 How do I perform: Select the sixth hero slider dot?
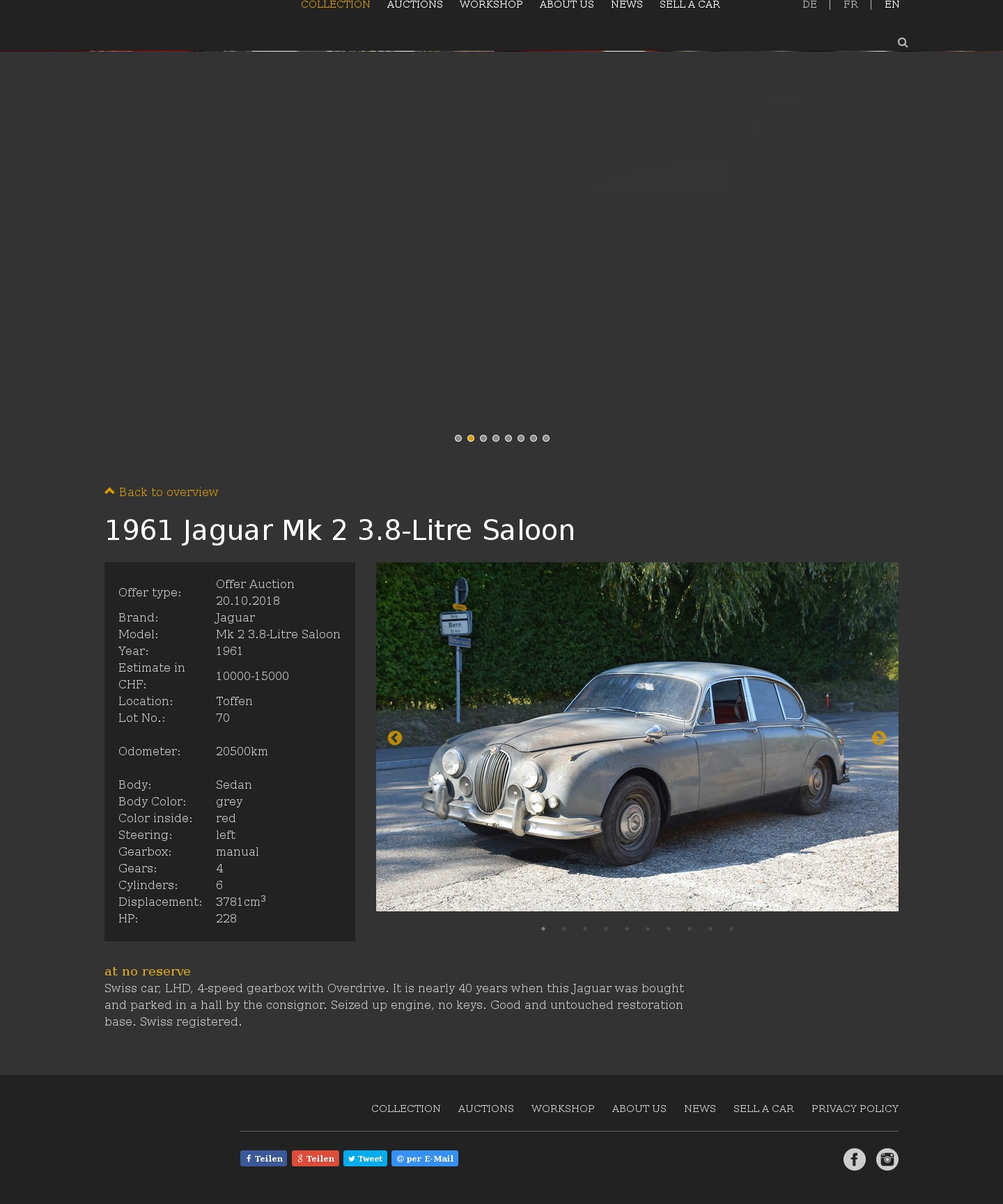(x=521, y=438)
